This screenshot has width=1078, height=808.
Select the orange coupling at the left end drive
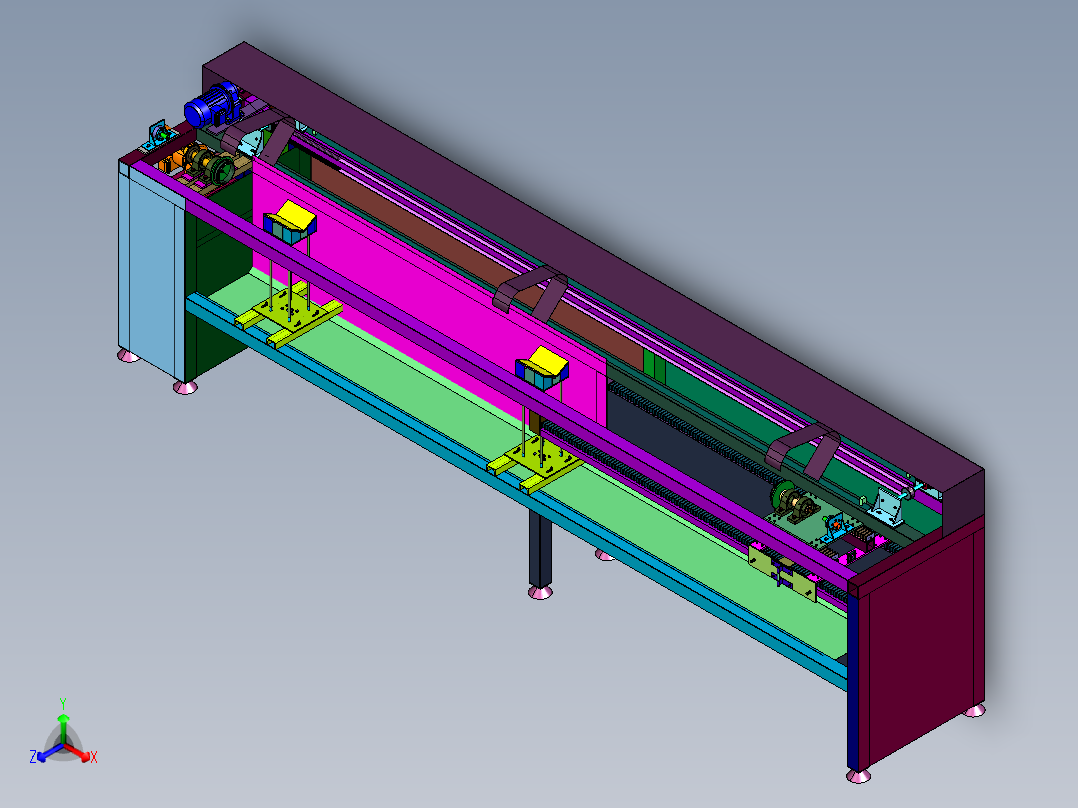pyautogui.click(x=173, y=160)
